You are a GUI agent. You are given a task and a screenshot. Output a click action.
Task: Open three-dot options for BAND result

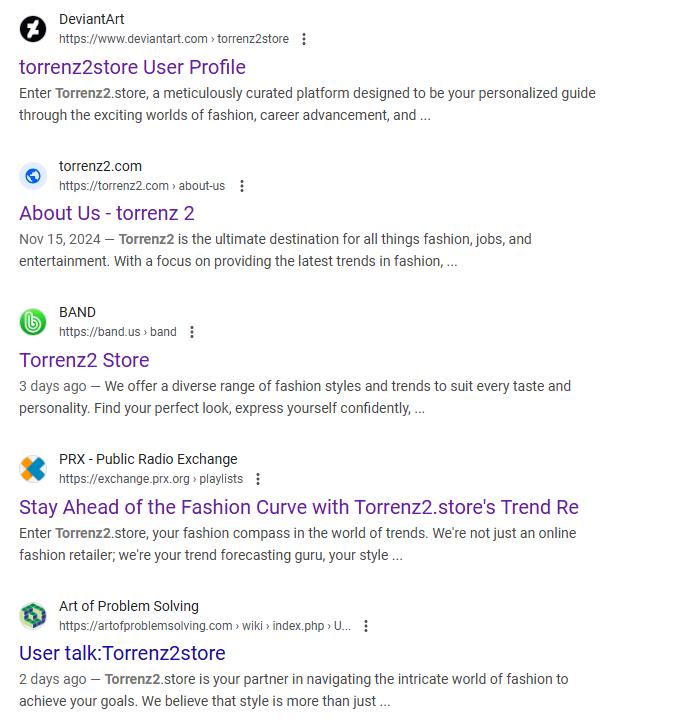click(192, 332)
